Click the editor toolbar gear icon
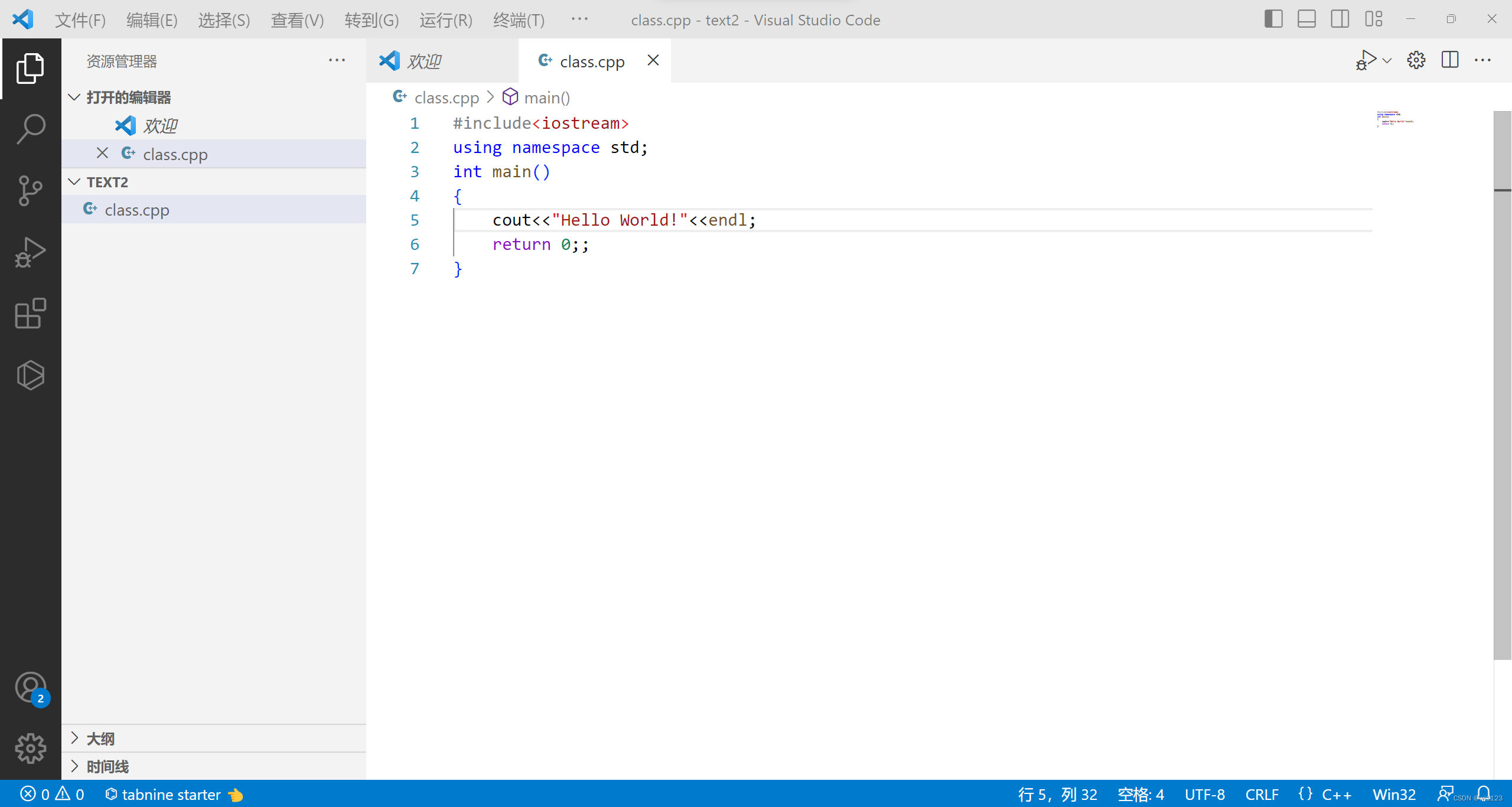The width and height of the screenshot is (1512, 807). [1416, 60]
